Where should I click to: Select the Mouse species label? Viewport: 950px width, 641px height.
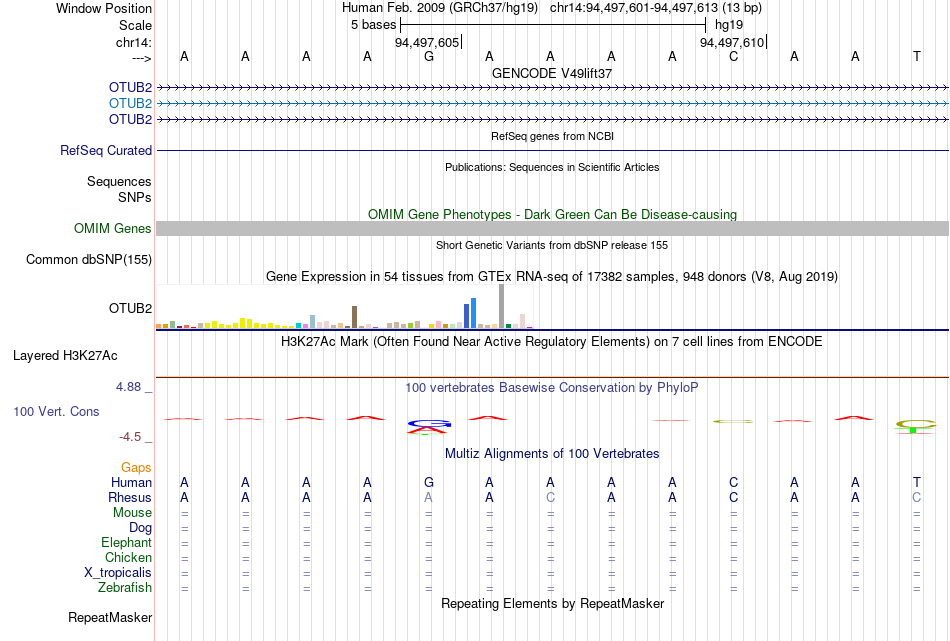(132, 513)
